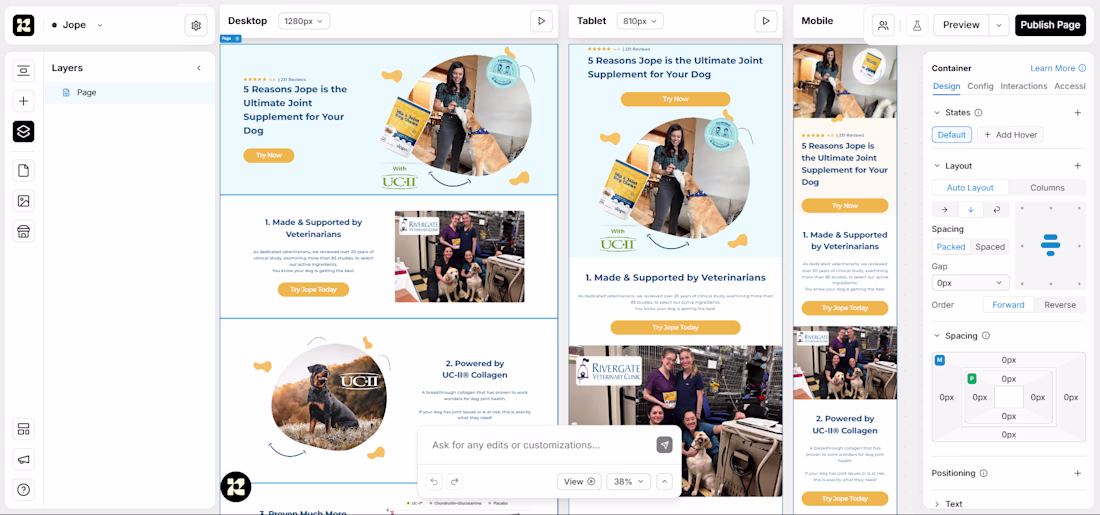Image resolution: width=1100 pixels, height=515 pixels.
Task: Set order to Reverse
Action: (x=1060, y=305)
